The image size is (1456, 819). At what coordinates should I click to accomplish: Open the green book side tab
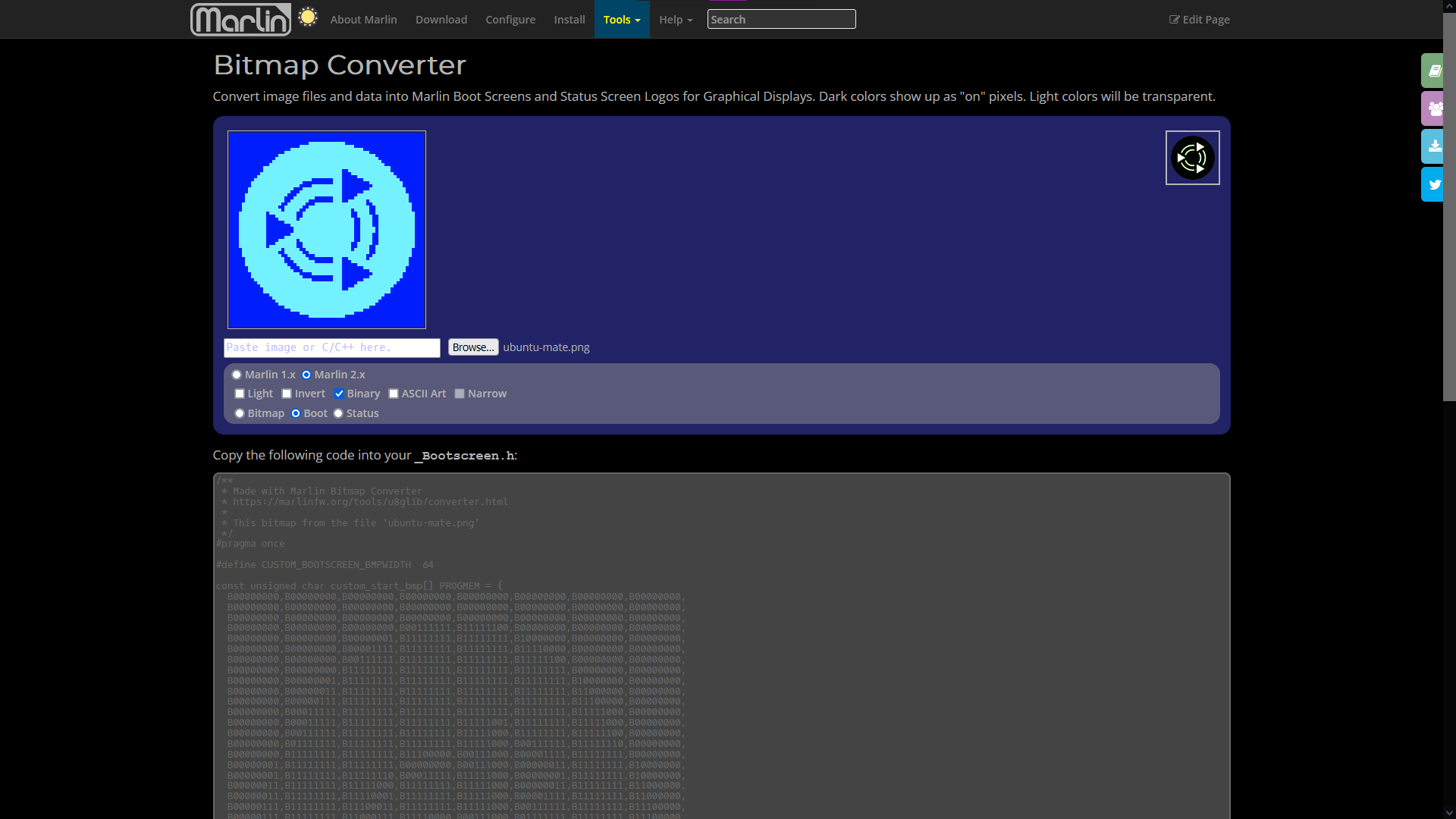coord(1433,71)
